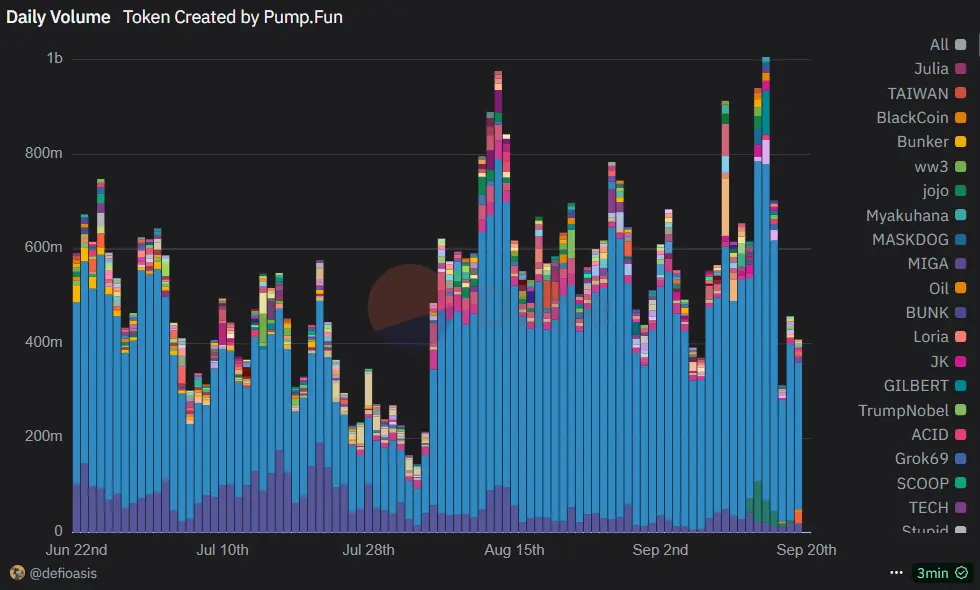
Task: Toggle the JK legend swatch
Action: click(961, 361)
